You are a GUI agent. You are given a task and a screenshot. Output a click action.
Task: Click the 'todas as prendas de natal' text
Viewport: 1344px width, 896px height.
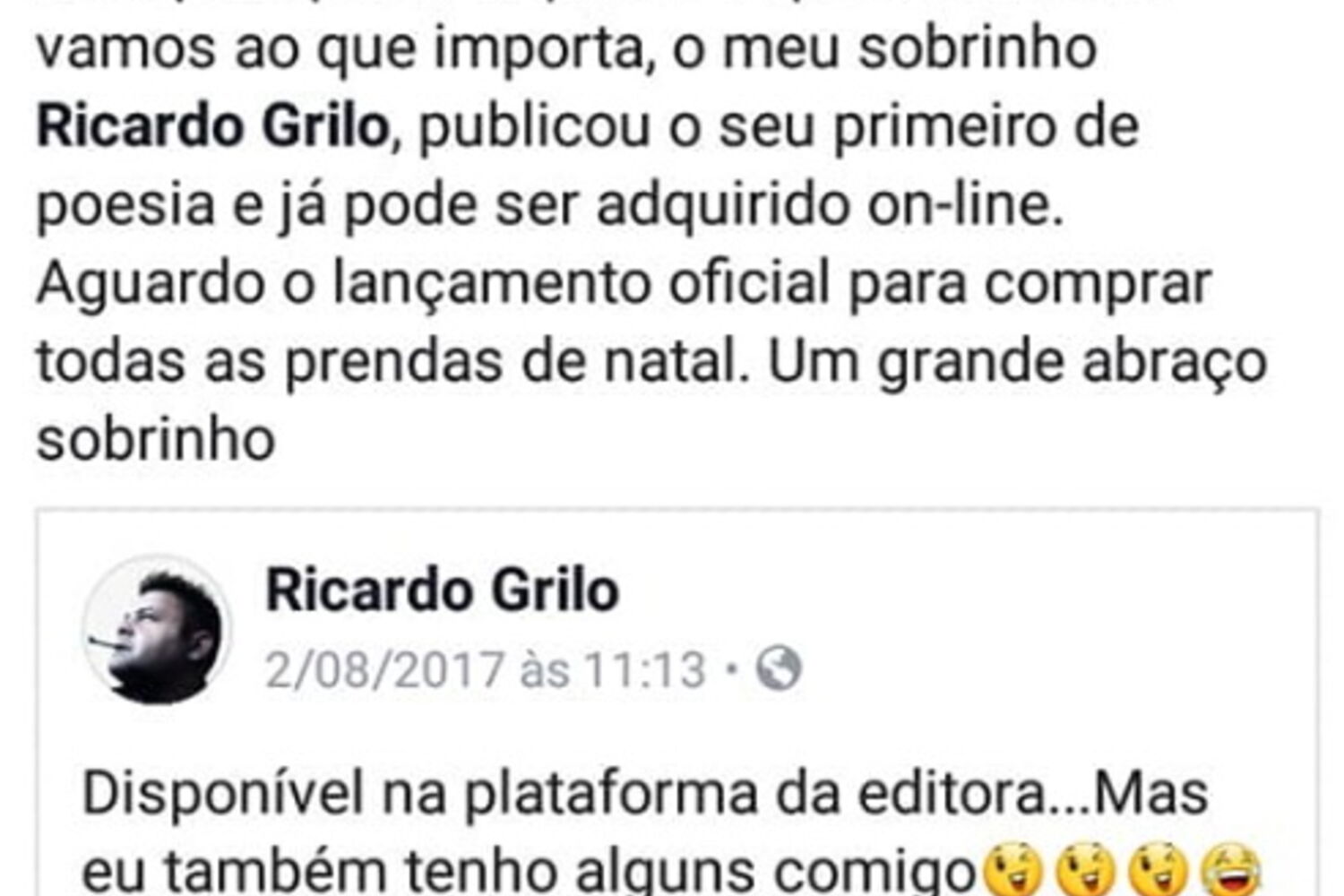391,362
